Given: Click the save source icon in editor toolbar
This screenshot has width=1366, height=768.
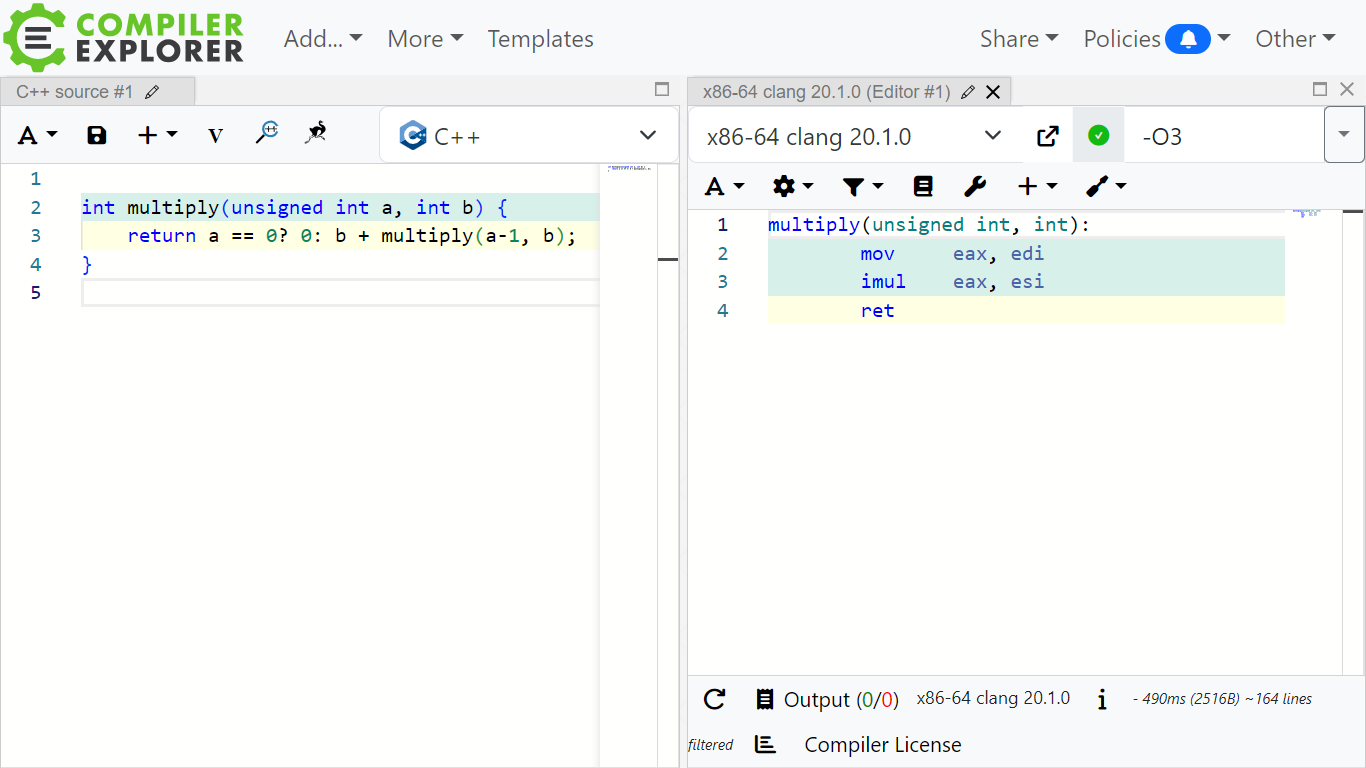Looking at the screenshot, I should [x=97, y=135].
